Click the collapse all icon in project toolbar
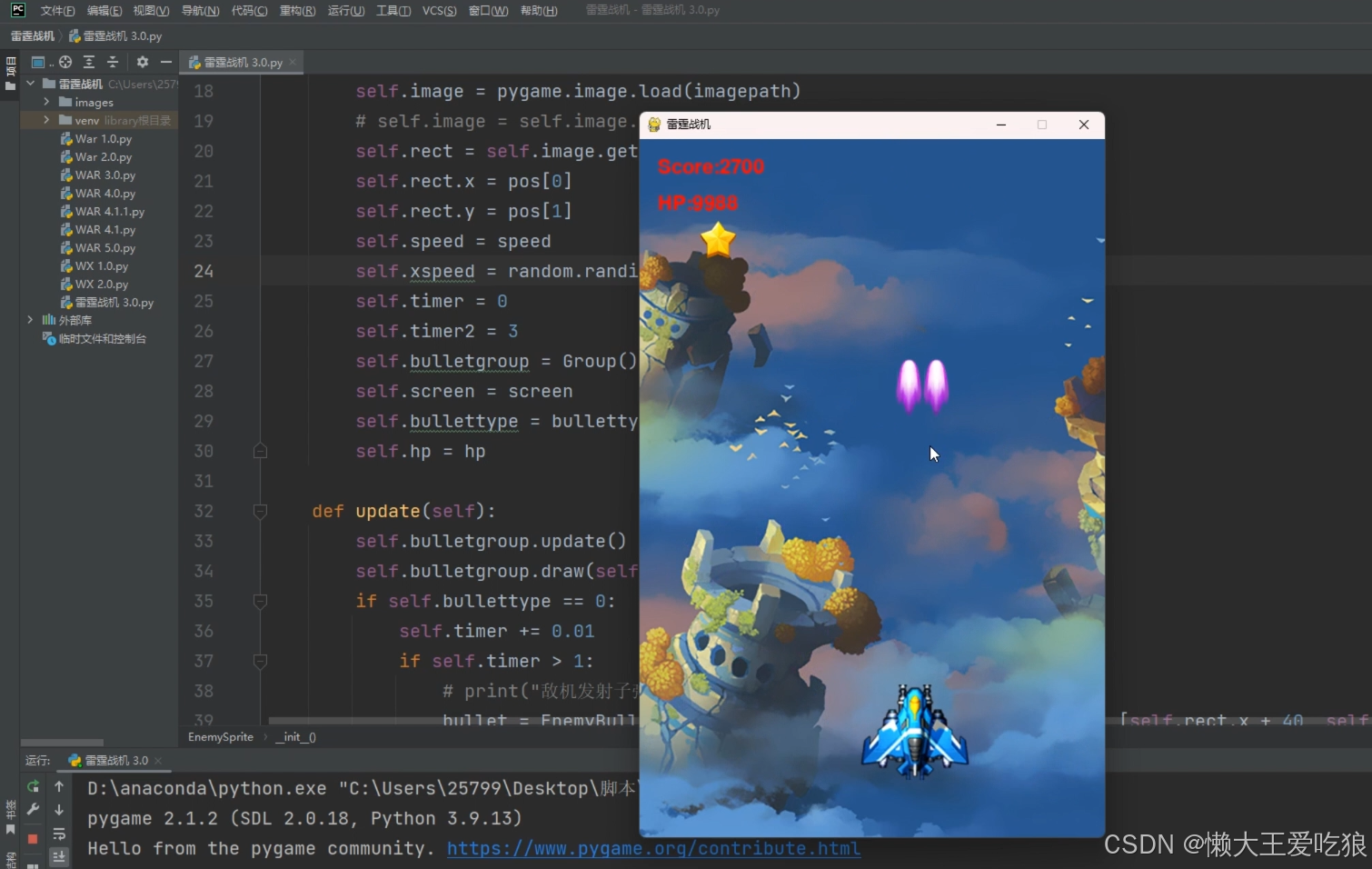 pos(113,62)
